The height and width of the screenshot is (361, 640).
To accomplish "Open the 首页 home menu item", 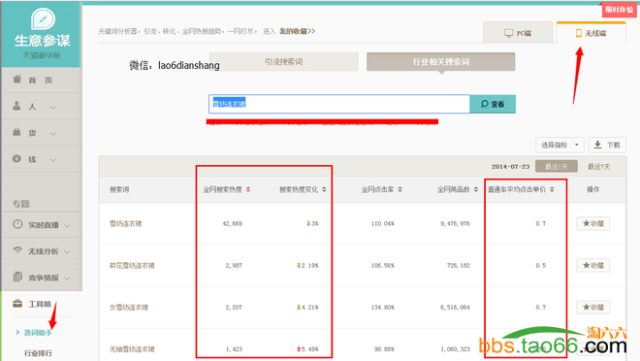I will 41,80.
